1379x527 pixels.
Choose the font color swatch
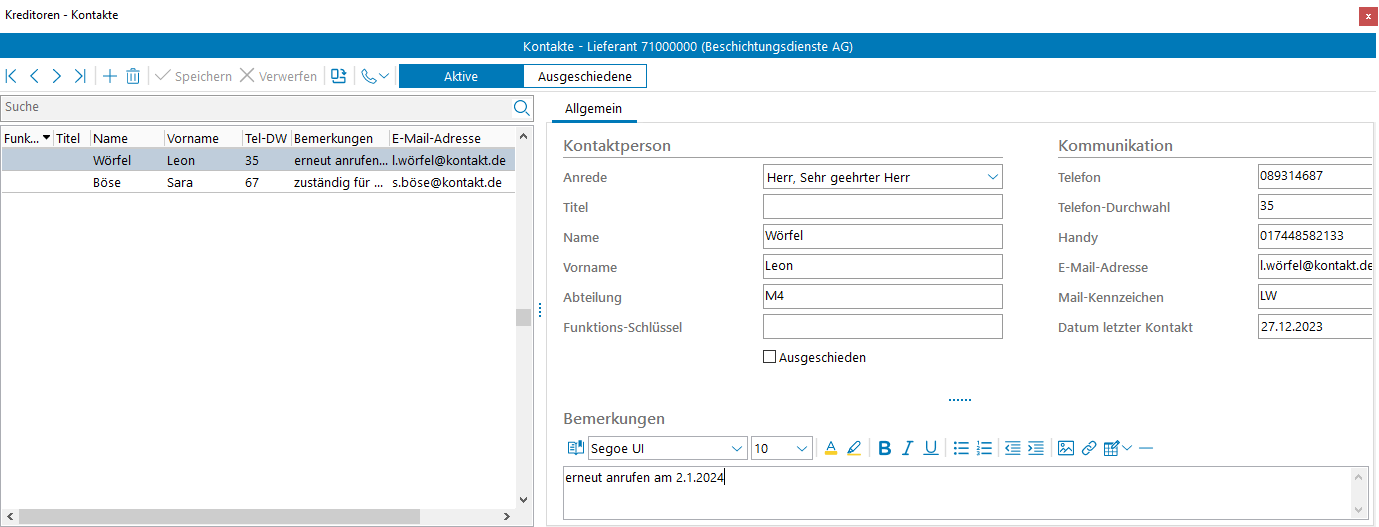click(830, 448)
